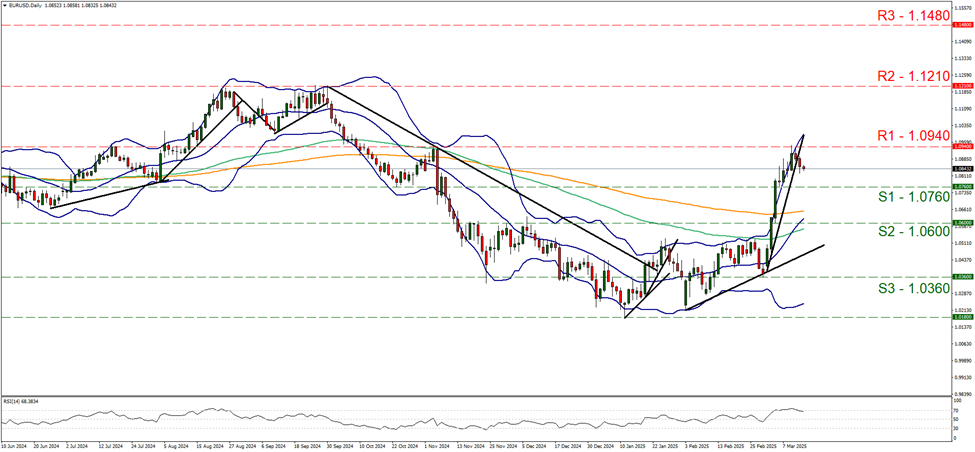Select the red 1.09400 price tag on axis
The image size is (975, 452).
[x=963, y=147]
